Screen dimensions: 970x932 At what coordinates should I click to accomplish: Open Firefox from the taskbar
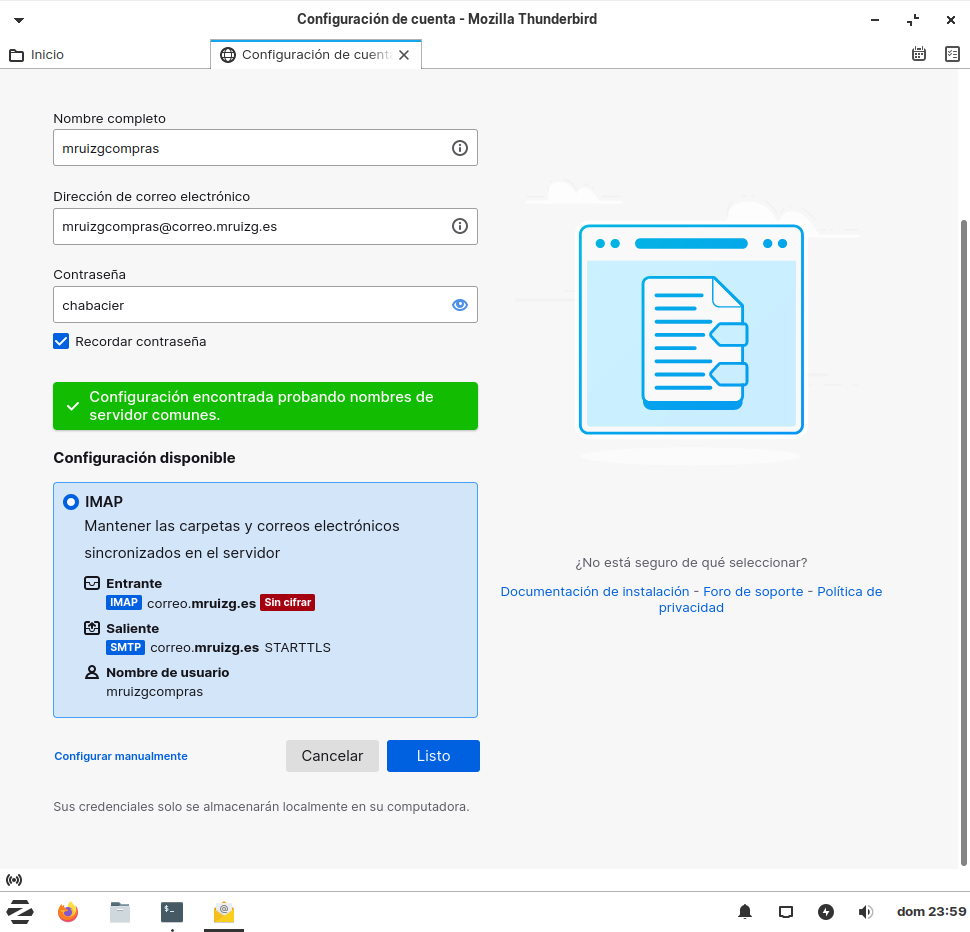[68, 912]
